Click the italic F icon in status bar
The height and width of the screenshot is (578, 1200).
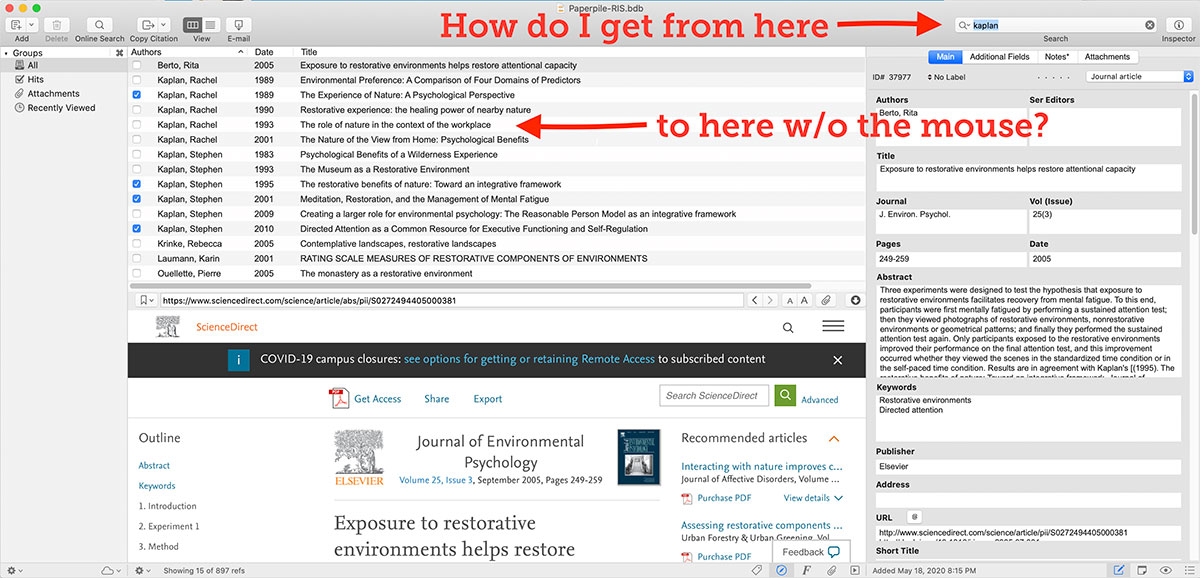click(x=806, y=570)
